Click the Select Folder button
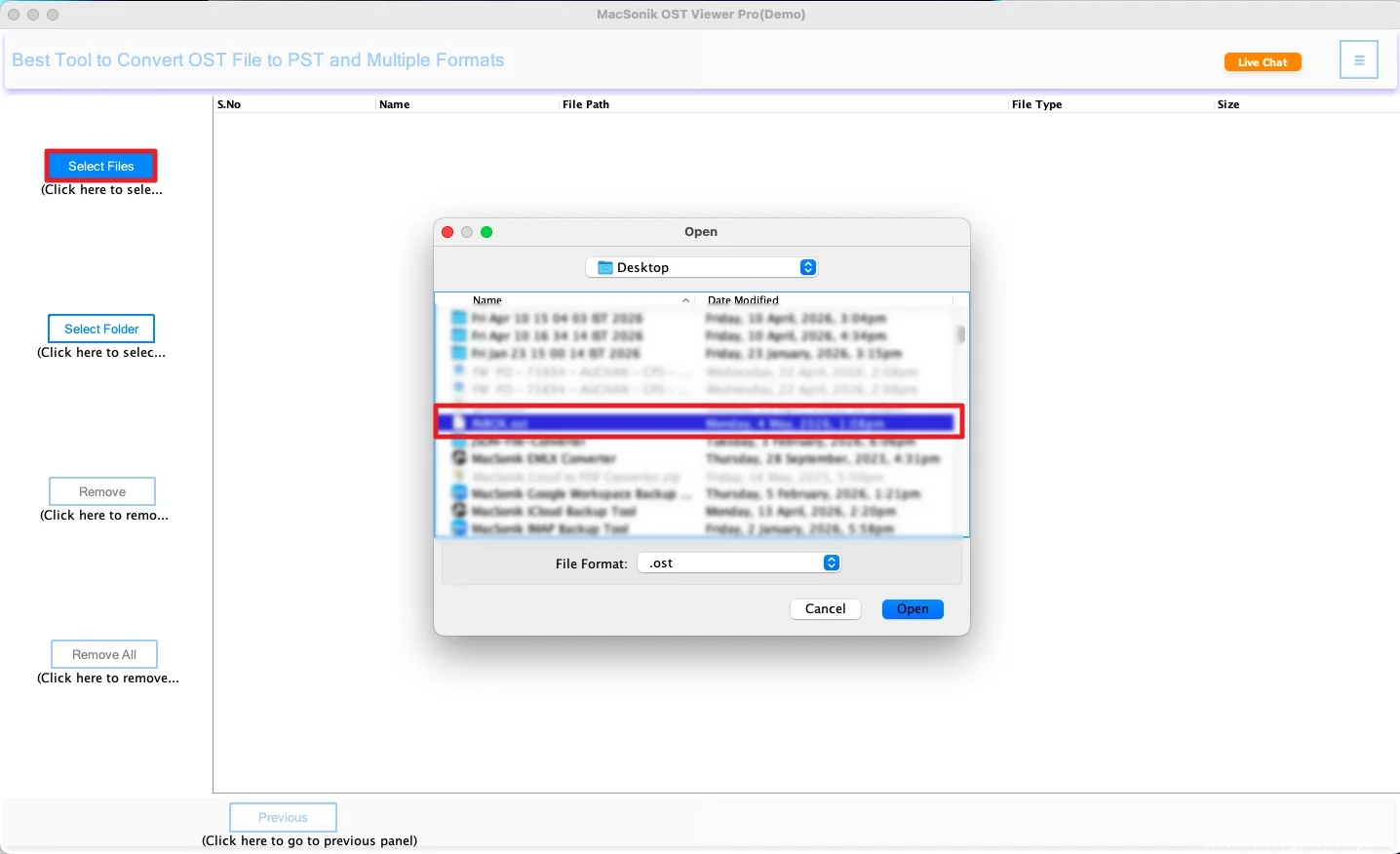Viewport: 1400px width, 854px height. 101,330
